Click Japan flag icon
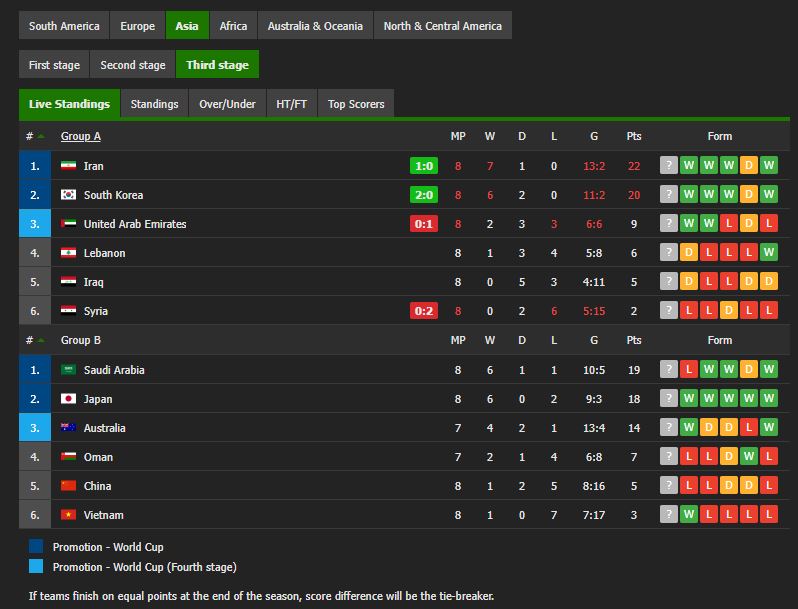The width and height of the screenshot is (798, 609). click(68, 398)
